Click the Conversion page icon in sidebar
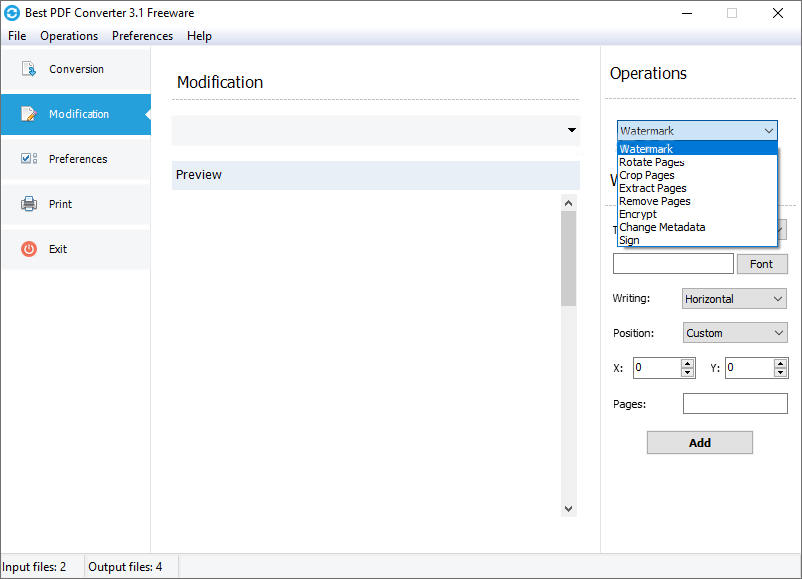 (x=29, y=69)
